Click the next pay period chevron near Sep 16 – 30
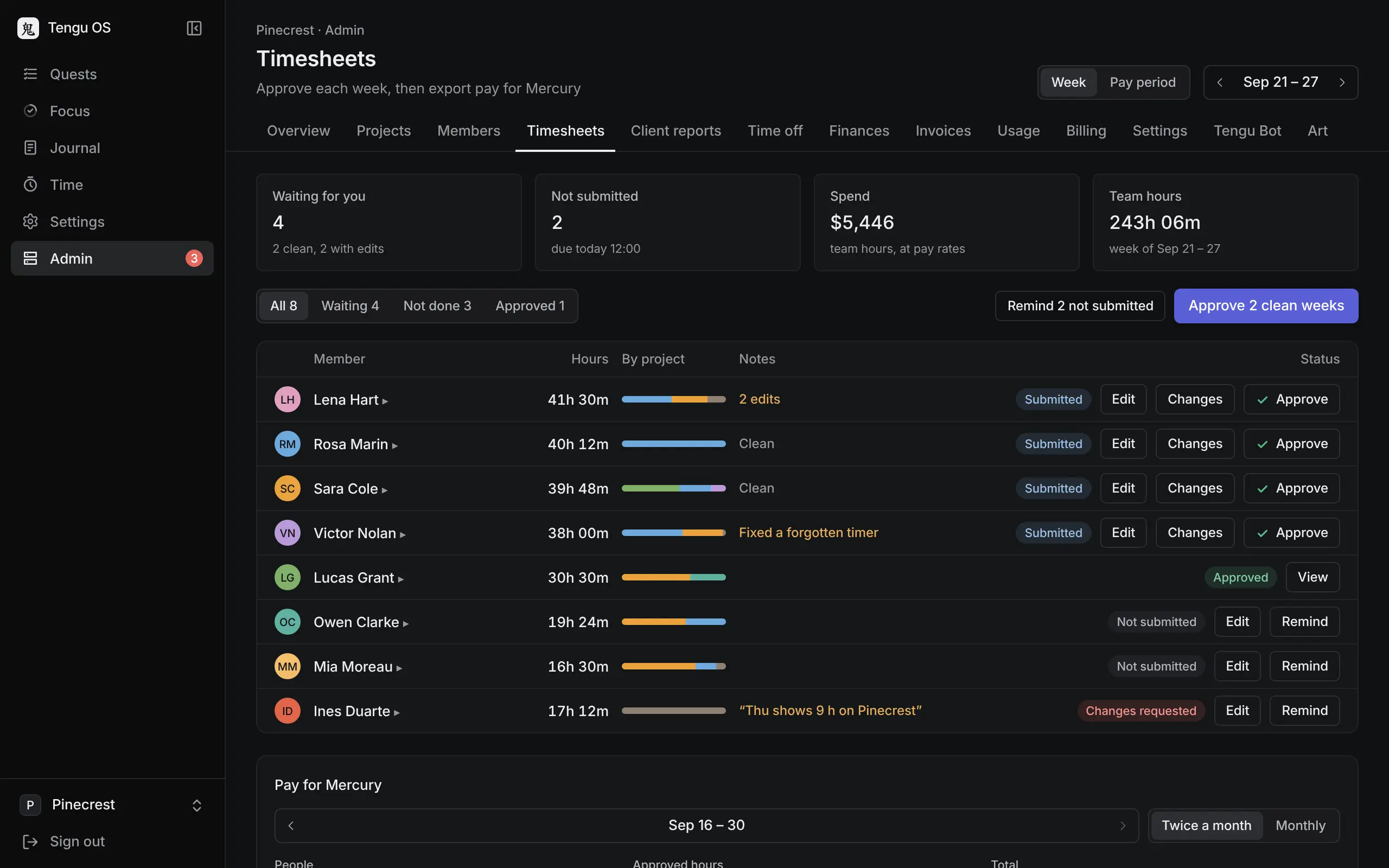The height and width of the screenshot is (868, 1389). pos(1123,826)
